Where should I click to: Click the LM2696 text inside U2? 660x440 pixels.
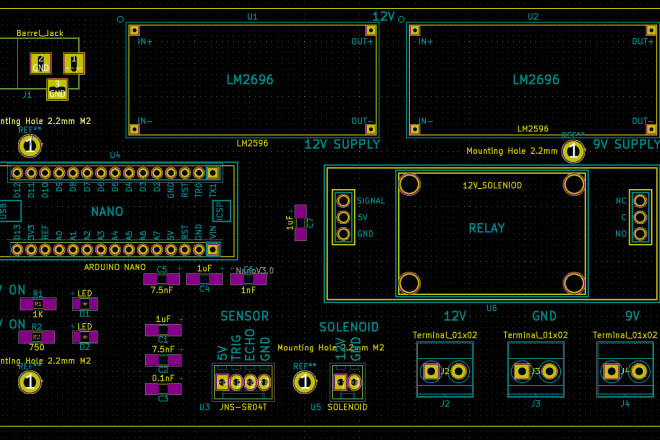536,80
